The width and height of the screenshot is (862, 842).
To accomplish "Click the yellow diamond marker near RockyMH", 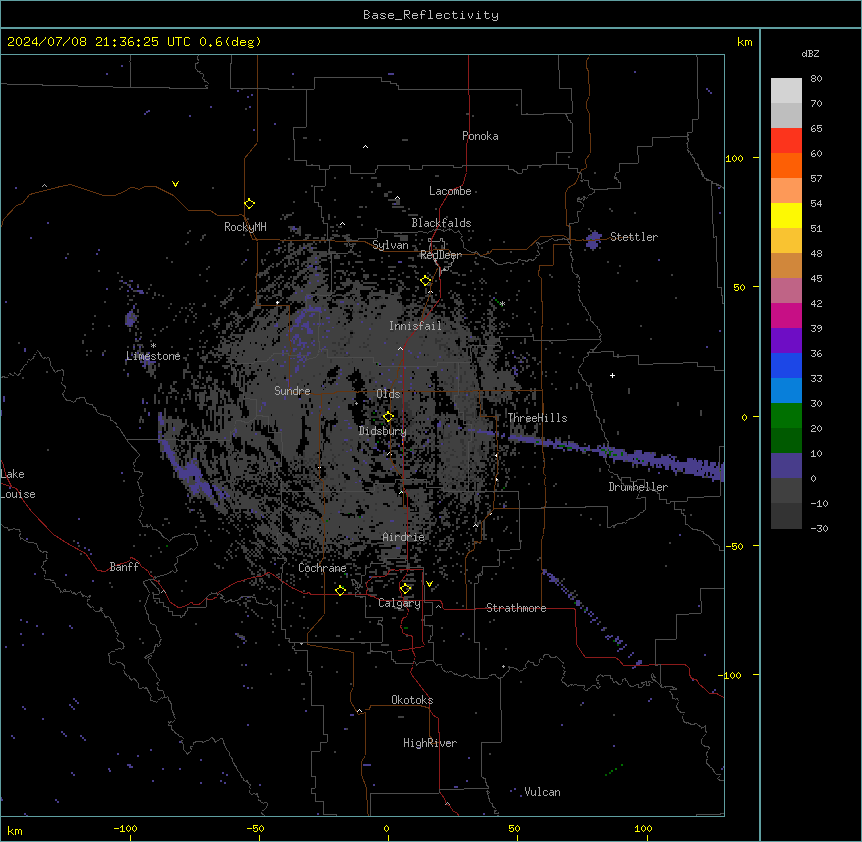I will point(249,204).
